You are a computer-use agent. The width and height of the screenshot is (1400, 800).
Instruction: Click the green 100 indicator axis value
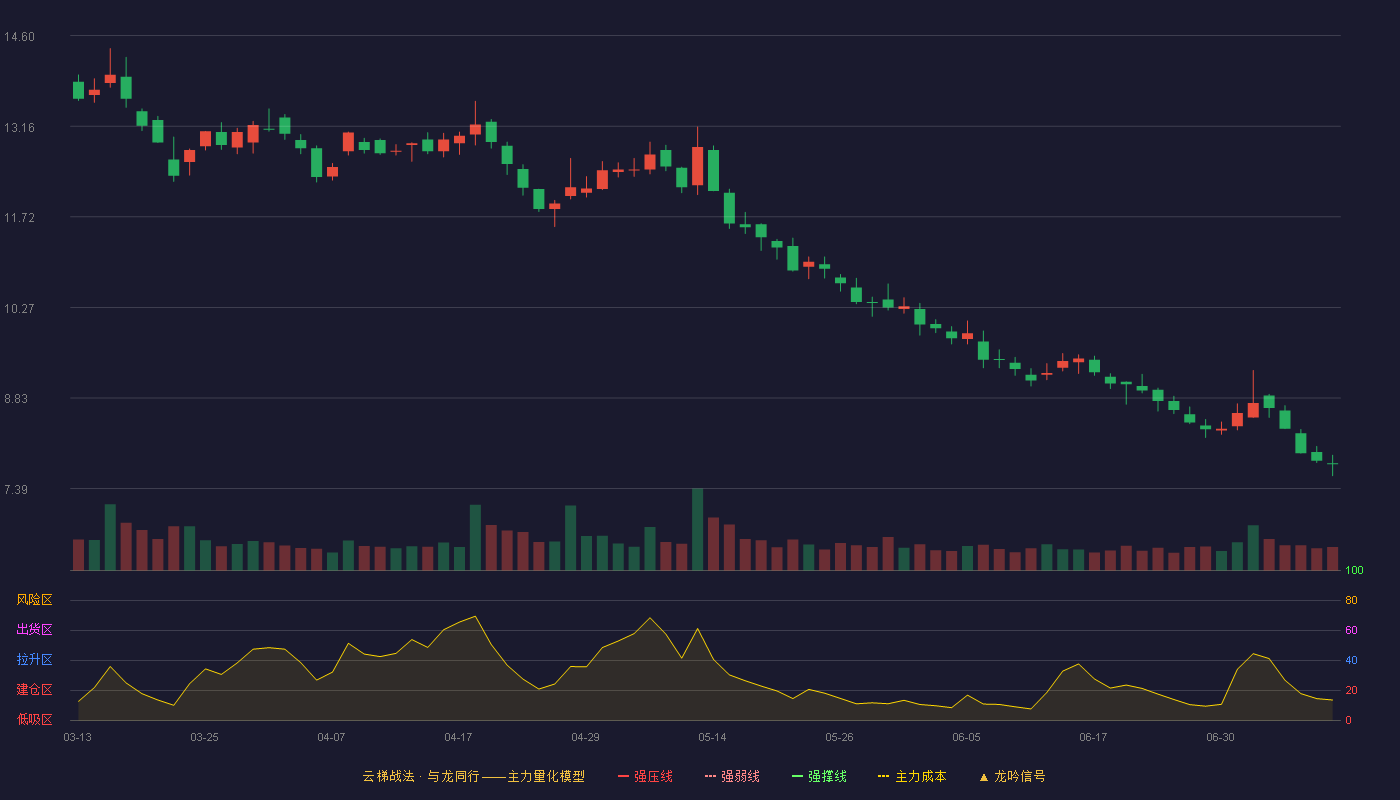point(1354,571)
